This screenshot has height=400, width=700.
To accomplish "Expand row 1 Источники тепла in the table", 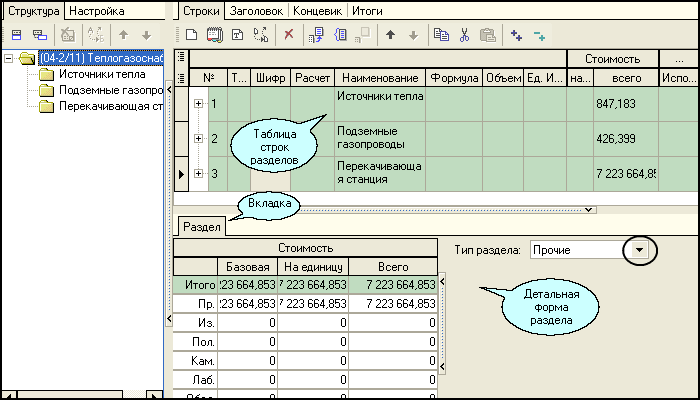I will pos(199,104).
